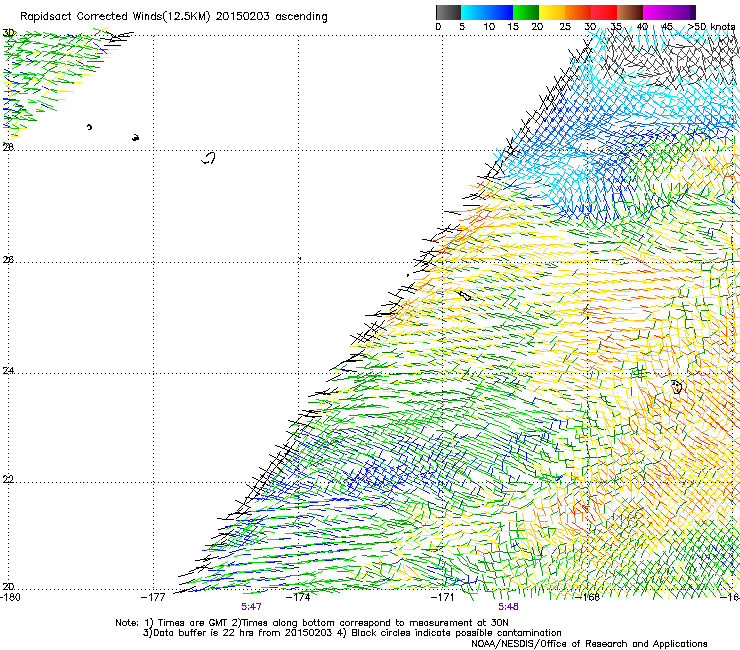740x650 pixels.
Task: Click the yellow 20-25 knots legend swatch
Action: pyautogui.click(x=552, y=12)
